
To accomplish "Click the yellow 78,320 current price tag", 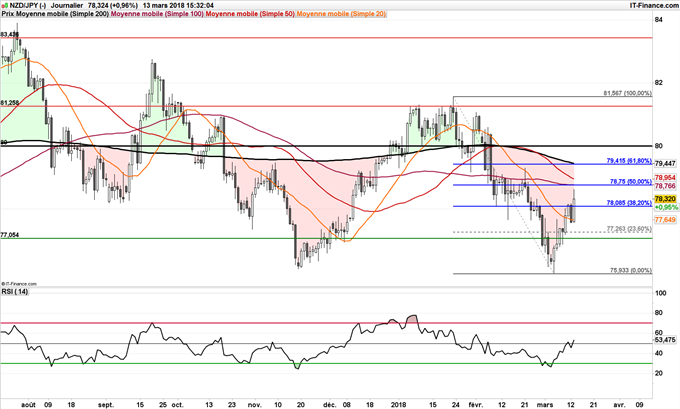I will (x=665, y=199).
